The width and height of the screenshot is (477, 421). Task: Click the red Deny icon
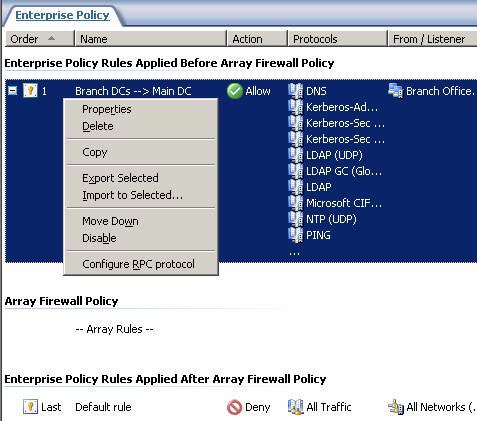234,407
